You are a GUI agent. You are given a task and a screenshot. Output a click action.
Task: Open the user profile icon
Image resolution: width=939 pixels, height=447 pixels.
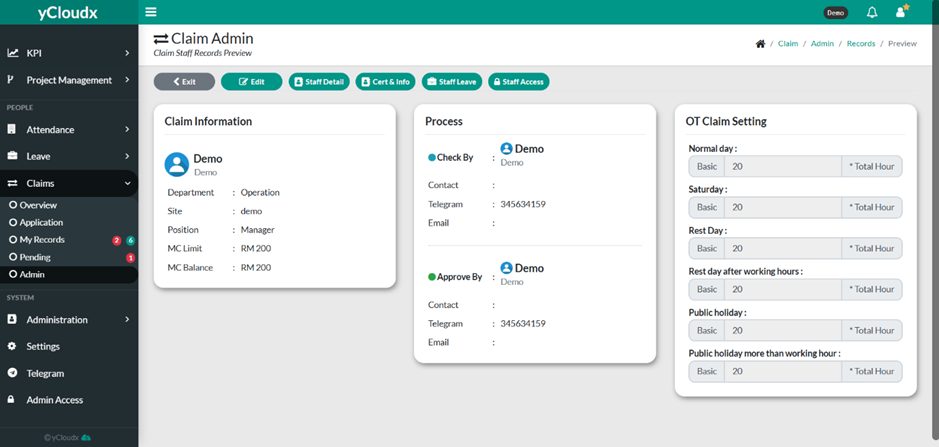901,11
